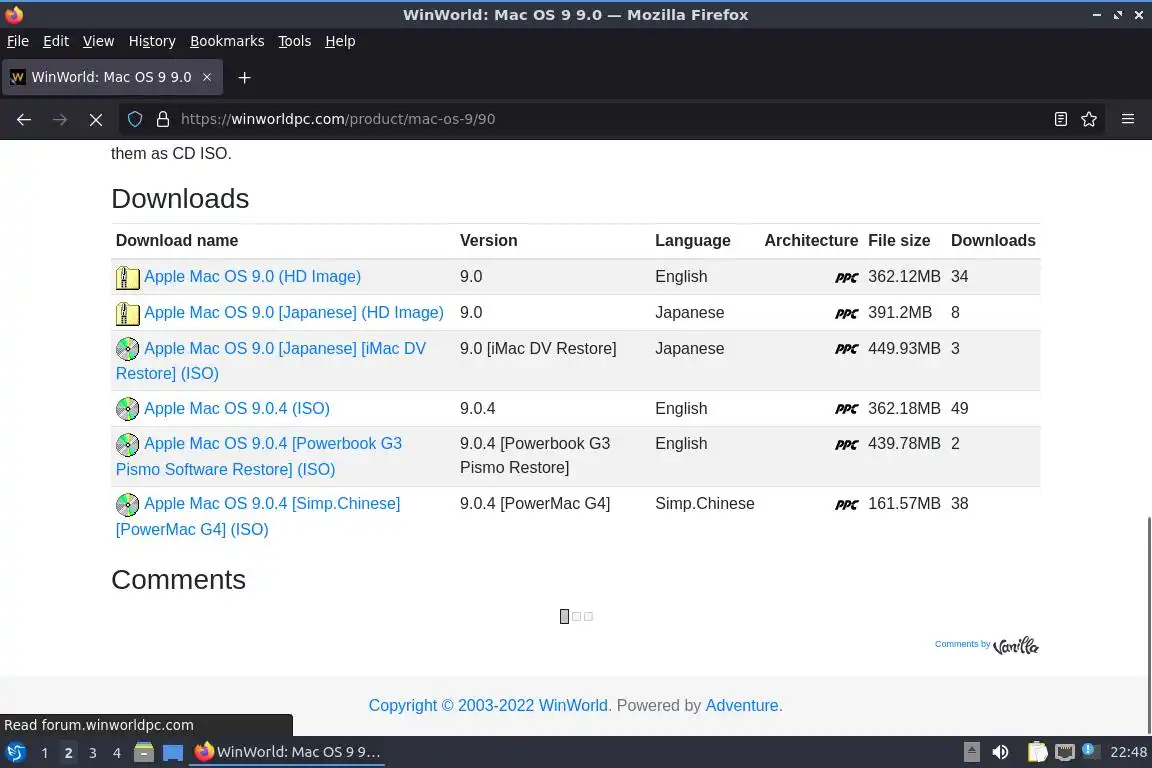The width and height of the screenshot is (1152, 768).
Task: Open a new tab with plus button
Action: [245, 77]
